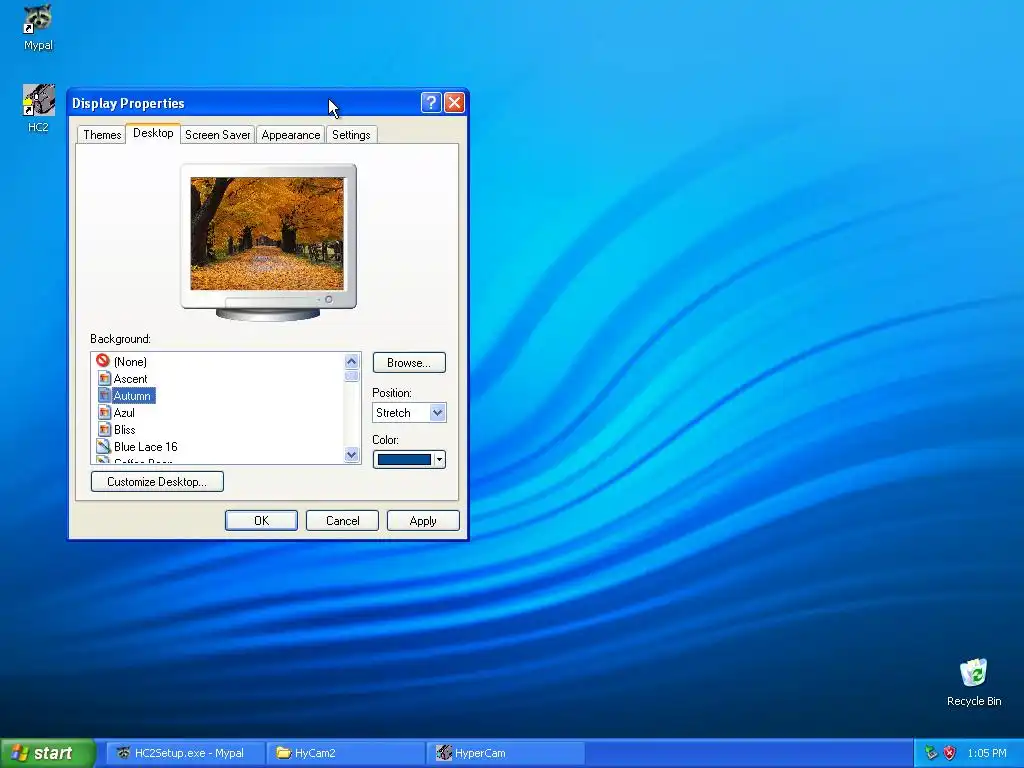Switch to HyperCam taskbar window
1024x768 pixels.
[505, 753]
